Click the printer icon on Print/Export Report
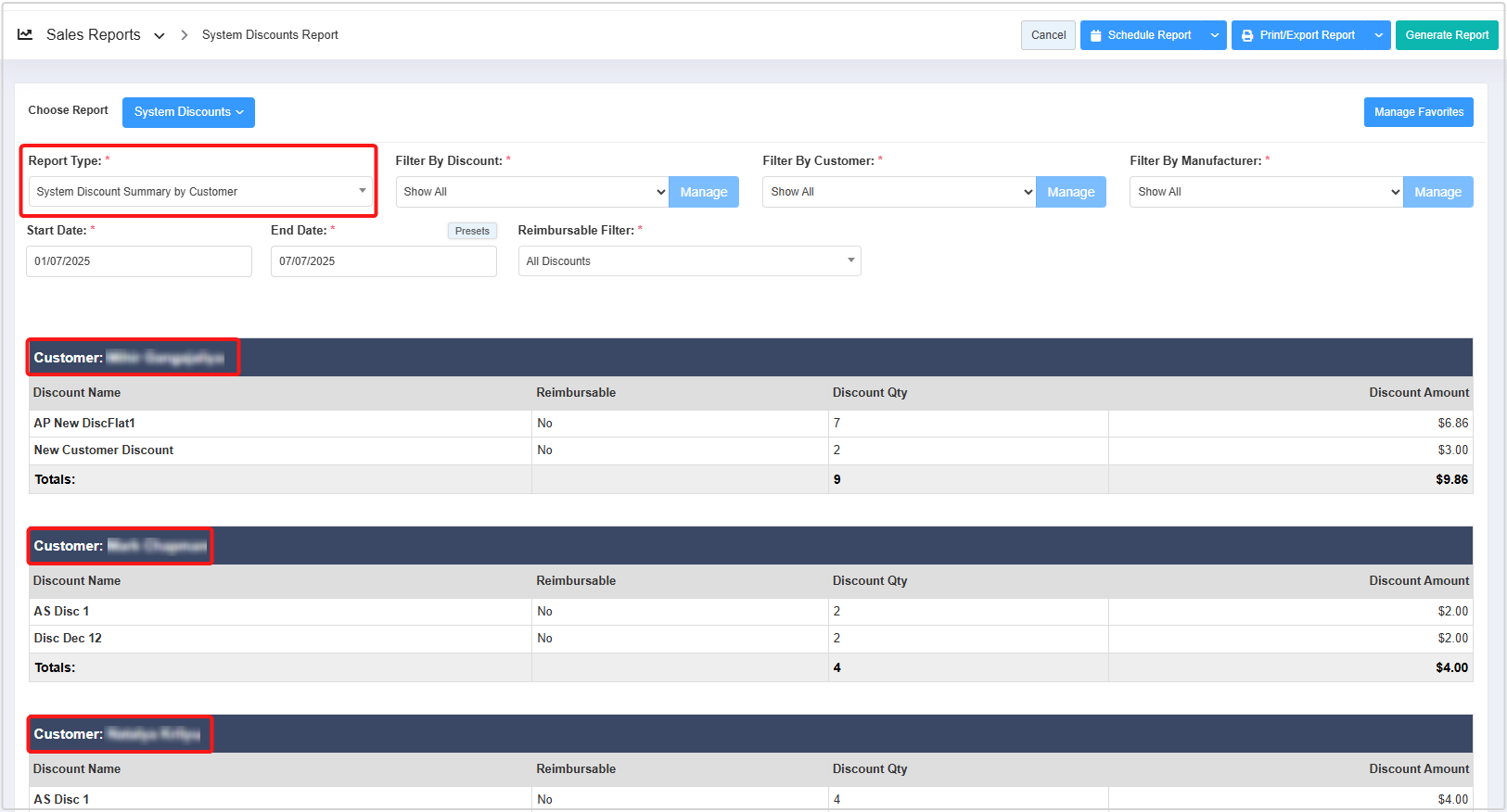The image size is (1507, 812). click(1247, 35)
